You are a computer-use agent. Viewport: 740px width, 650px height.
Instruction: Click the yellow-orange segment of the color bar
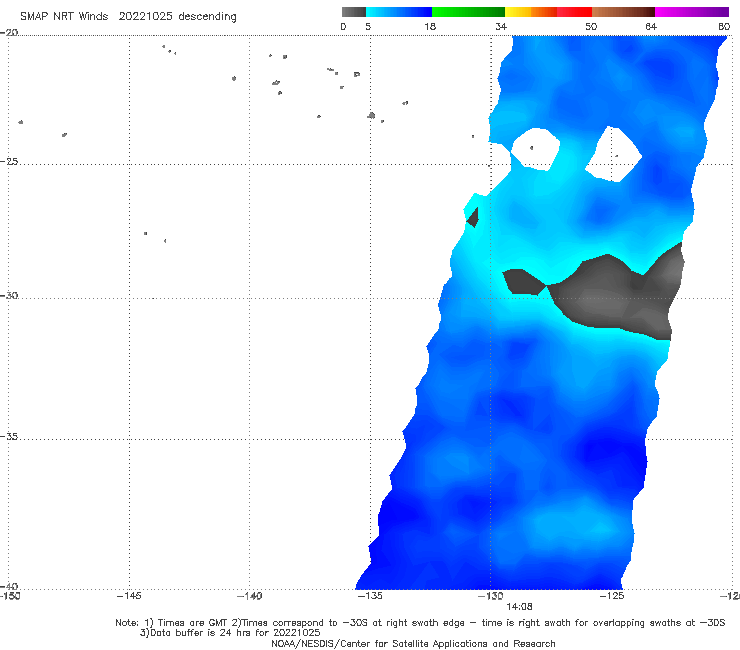[x=530, y=12]
